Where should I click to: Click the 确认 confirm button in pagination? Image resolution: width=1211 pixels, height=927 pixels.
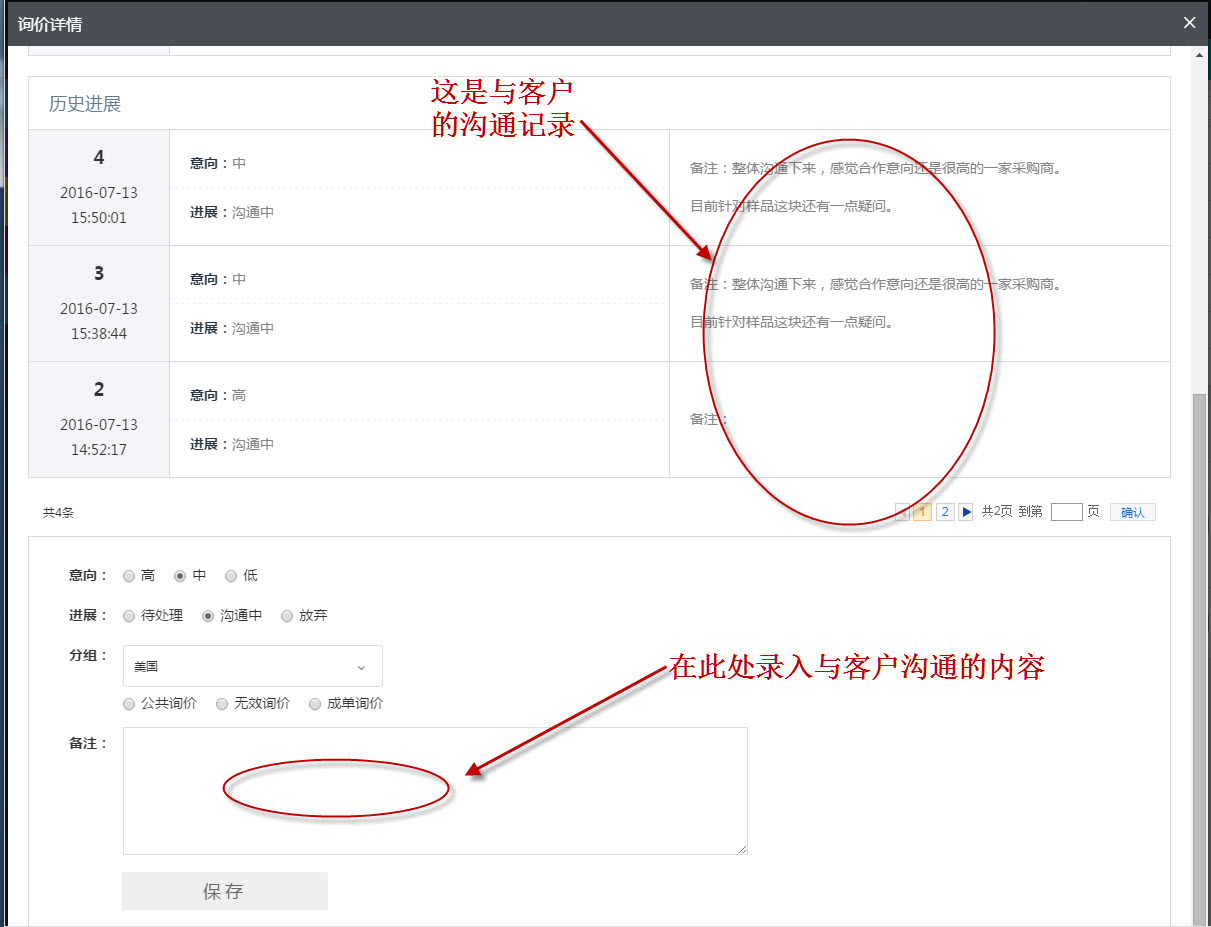coord(1132,511)
